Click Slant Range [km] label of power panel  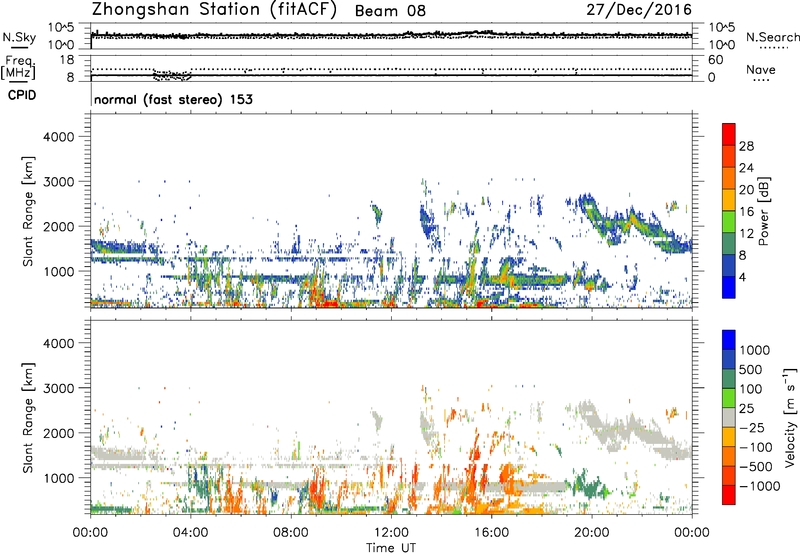[x=28, y=211]
